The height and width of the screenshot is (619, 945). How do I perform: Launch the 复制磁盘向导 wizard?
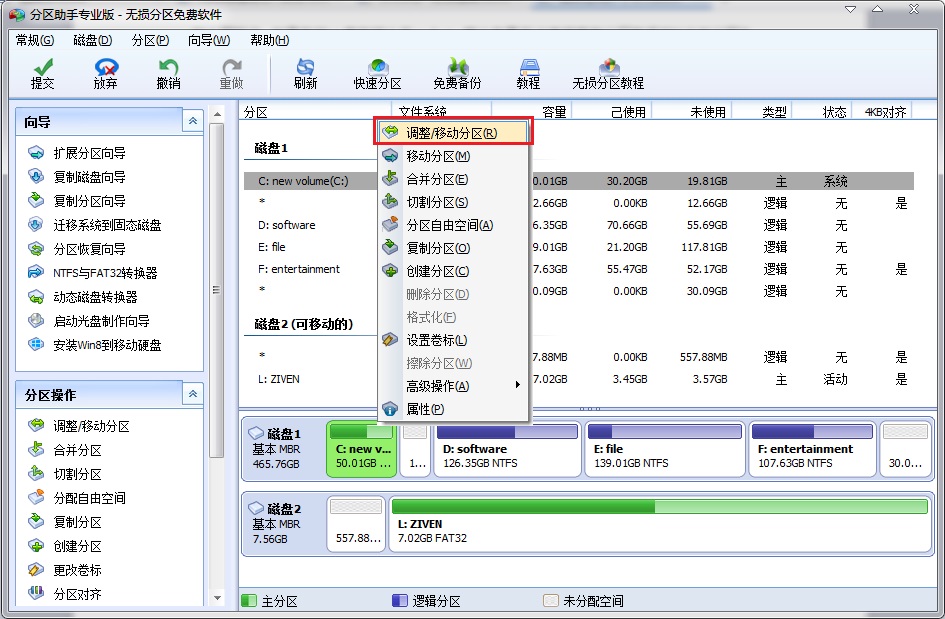click(x=77, y=177)
